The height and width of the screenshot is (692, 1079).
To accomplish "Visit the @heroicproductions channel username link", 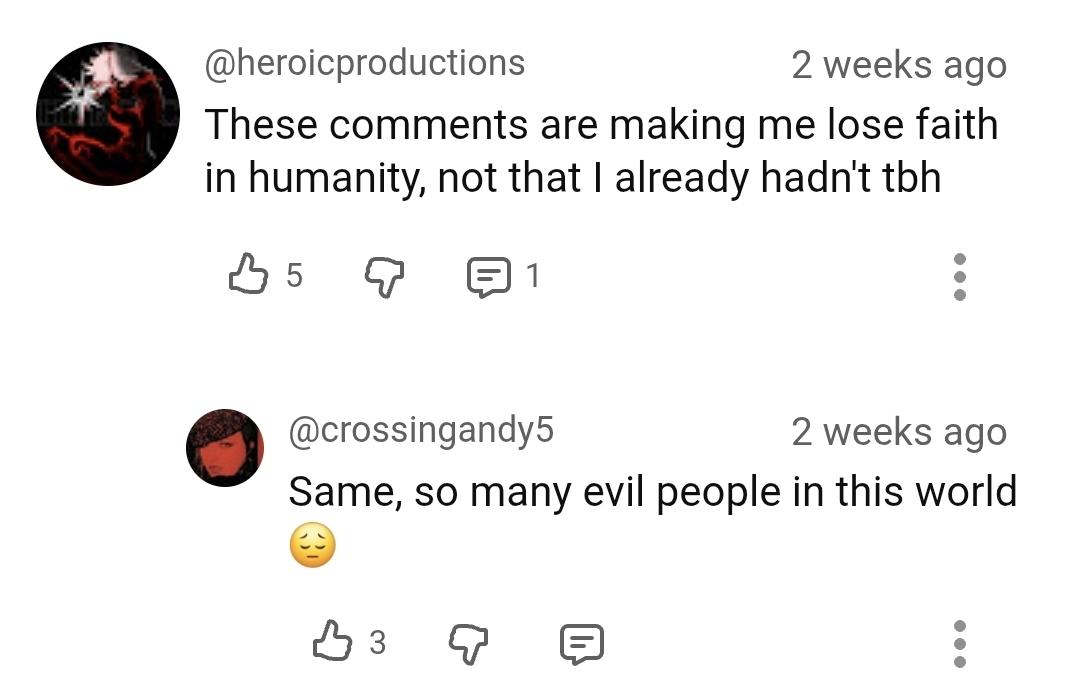I will click(365, 63).
